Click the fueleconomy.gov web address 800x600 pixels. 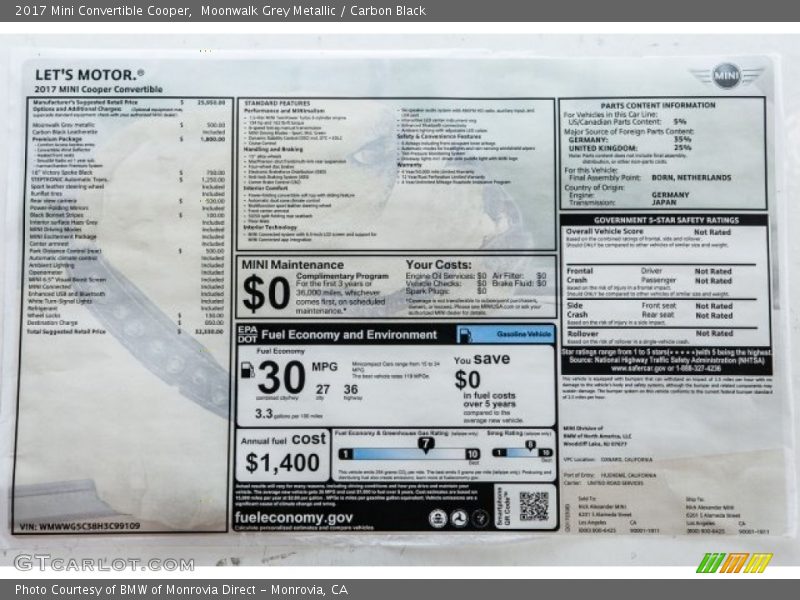click(293, 517)
